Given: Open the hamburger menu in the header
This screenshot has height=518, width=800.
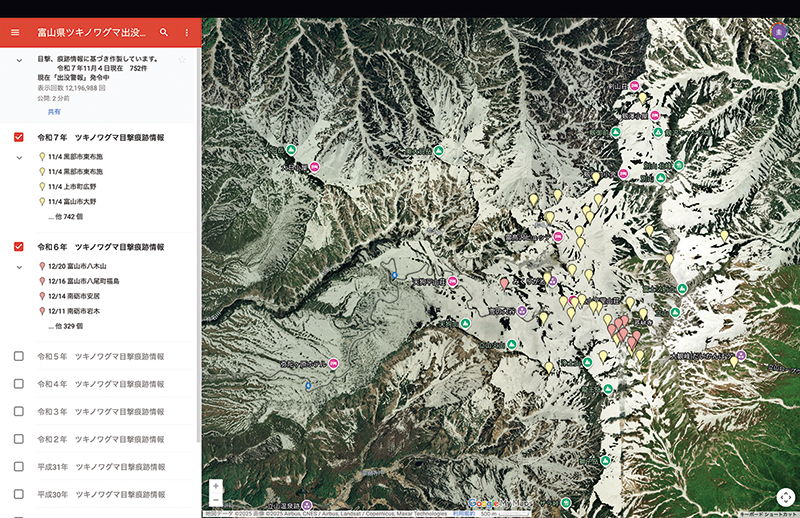Looking at the screenshot, I should [15, 32].
